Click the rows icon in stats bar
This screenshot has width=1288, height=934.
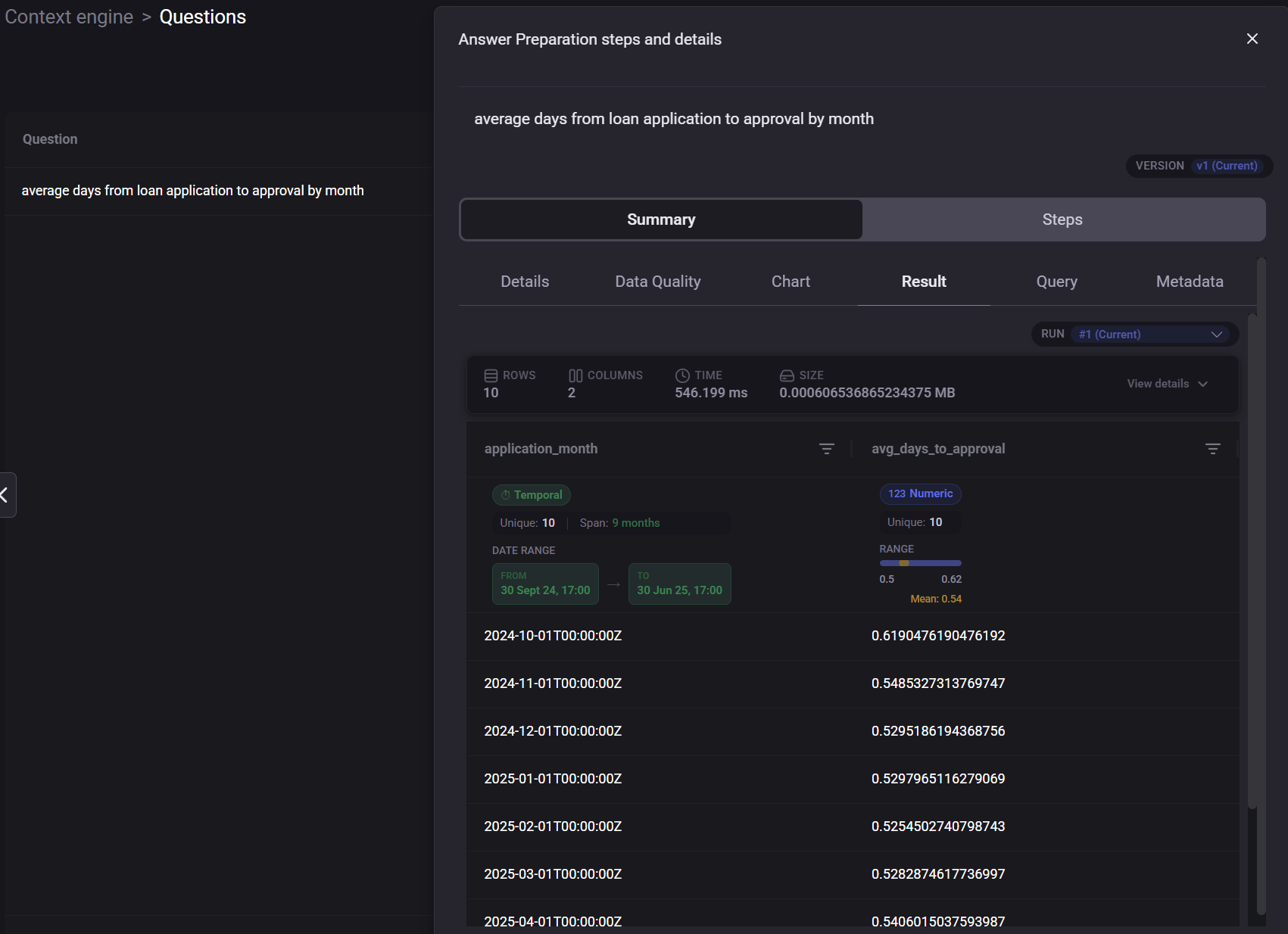[x=491, y=375]
